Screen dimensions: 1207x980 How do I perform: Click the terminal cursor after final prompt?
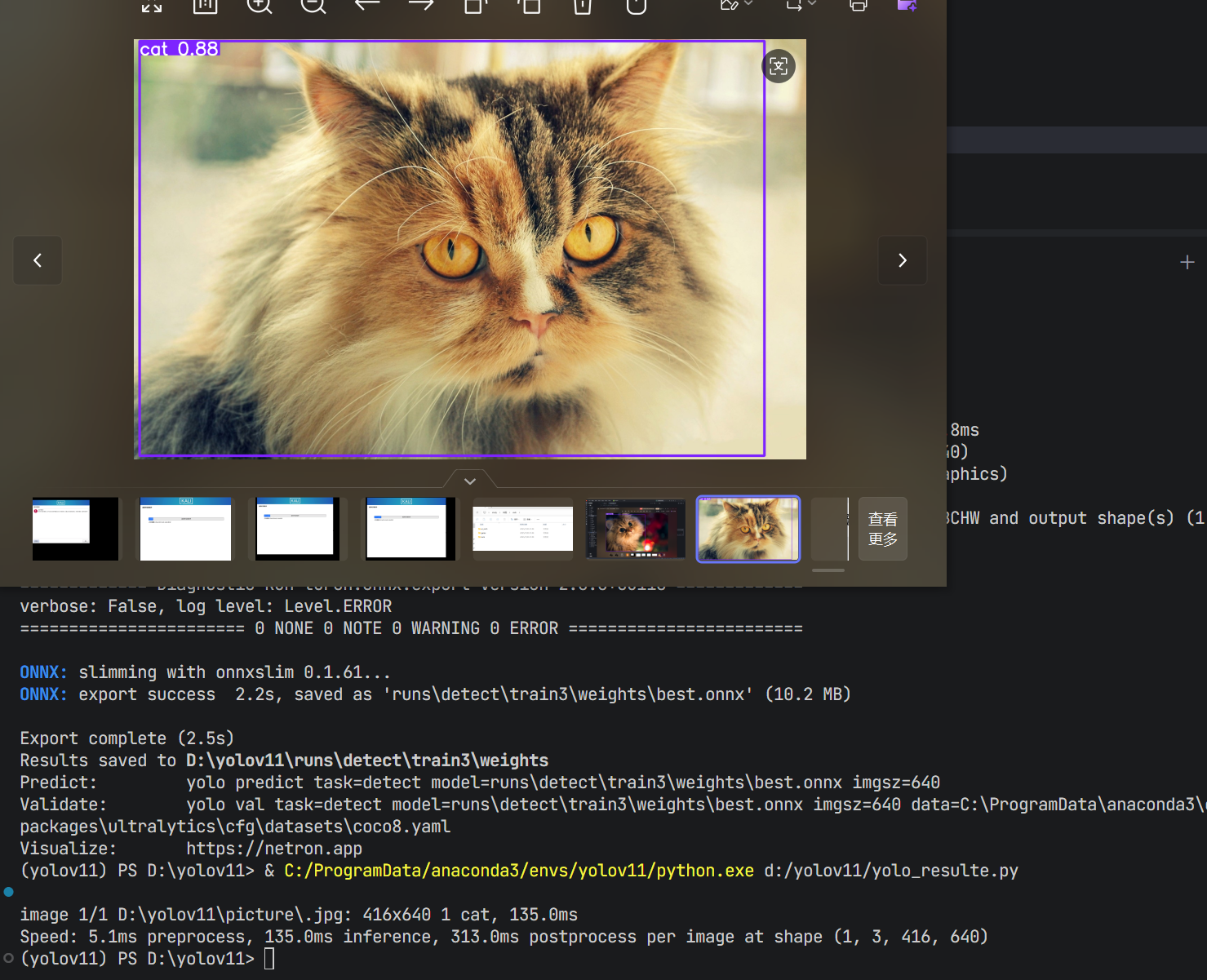tap(269, 959)
